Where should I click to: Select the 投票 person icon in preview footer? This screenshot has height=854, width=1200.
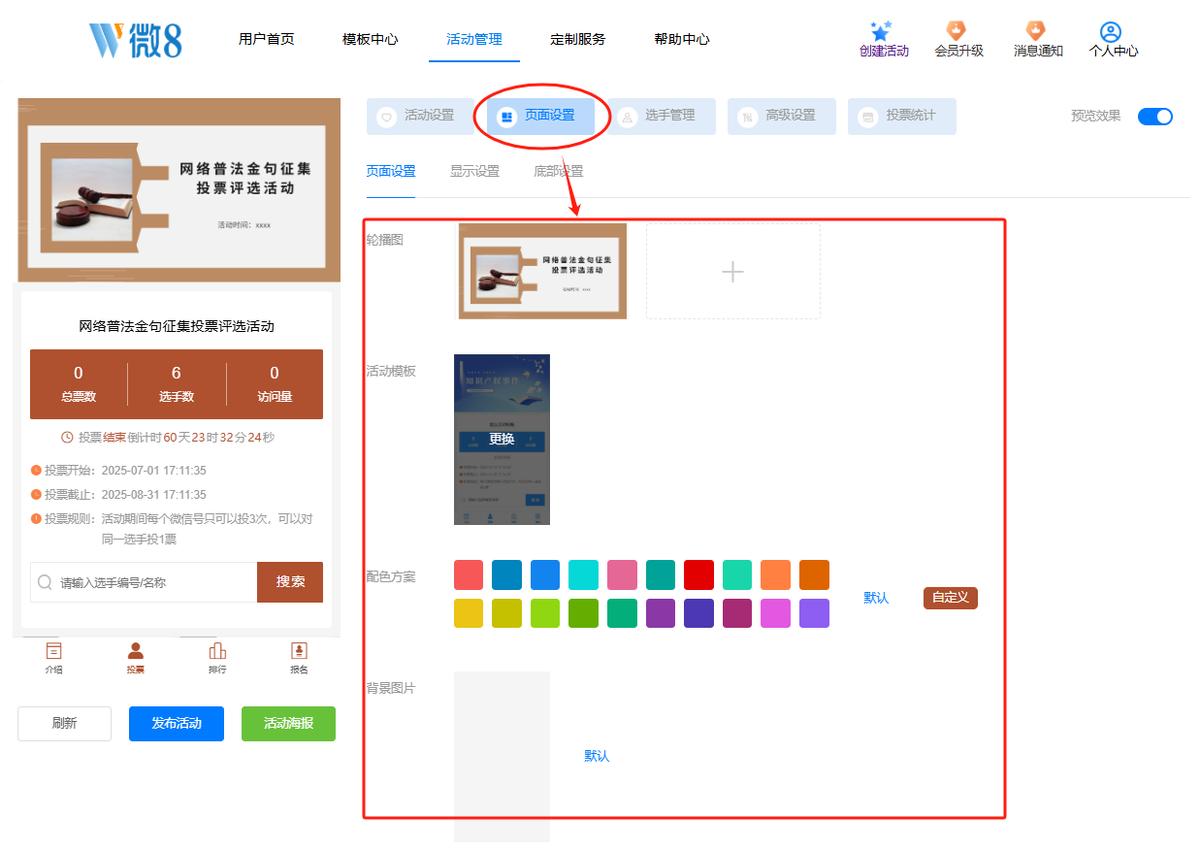(136, 651)
